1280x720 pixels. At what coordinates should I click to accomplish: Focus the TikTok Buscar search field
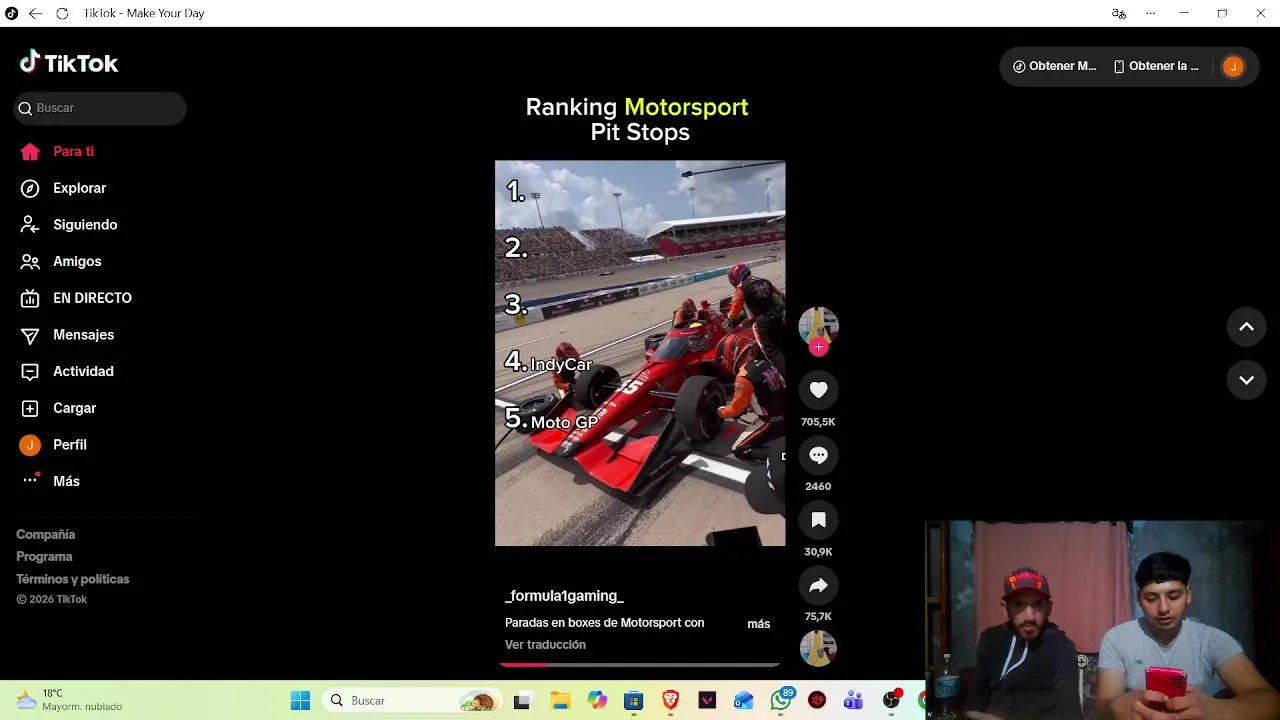pos(100,108)
